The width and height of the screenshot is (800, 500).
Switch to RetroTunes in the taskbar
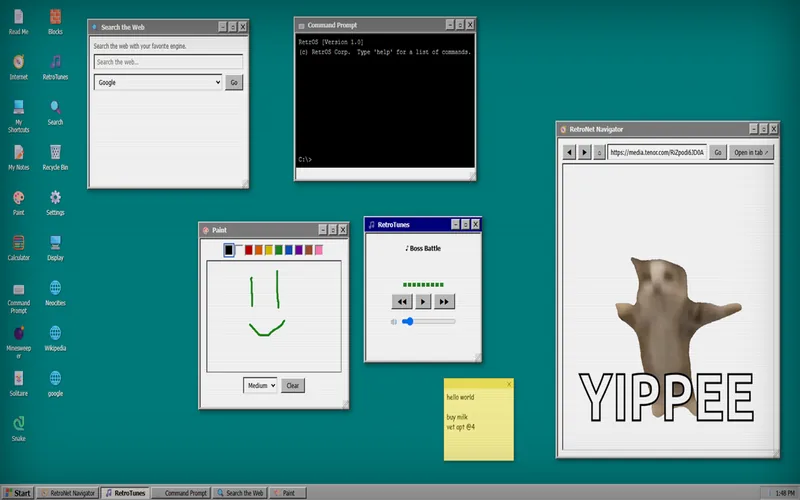125,493
